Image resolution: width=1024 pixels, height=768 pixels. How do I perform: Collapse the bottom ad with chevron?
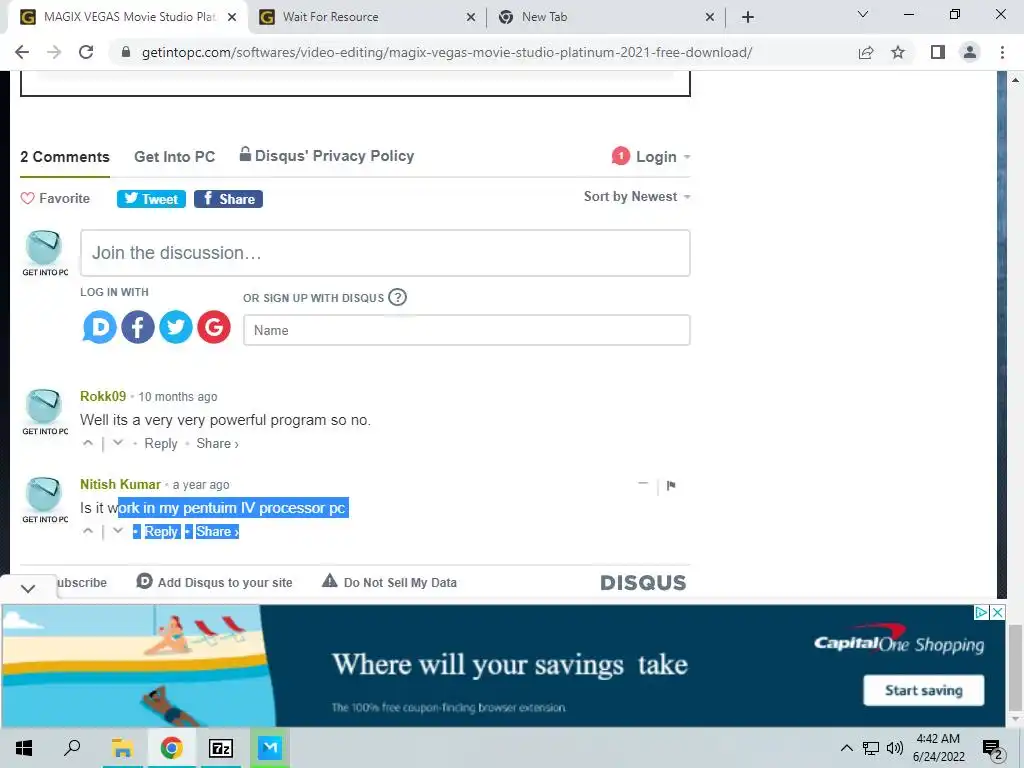28,588
